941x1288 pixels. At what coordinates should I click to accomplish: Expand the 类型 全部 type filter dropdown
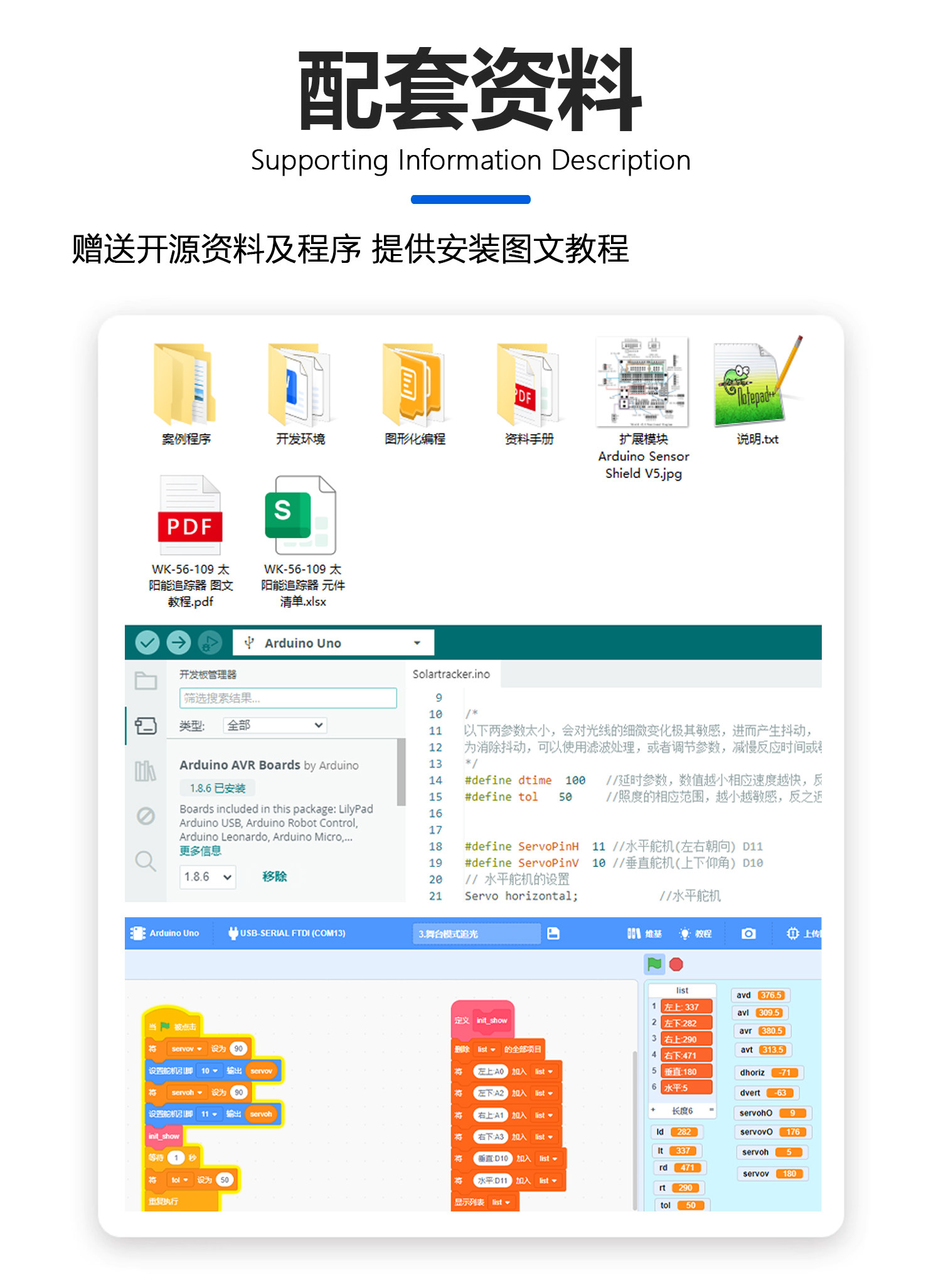pos(275,725)
